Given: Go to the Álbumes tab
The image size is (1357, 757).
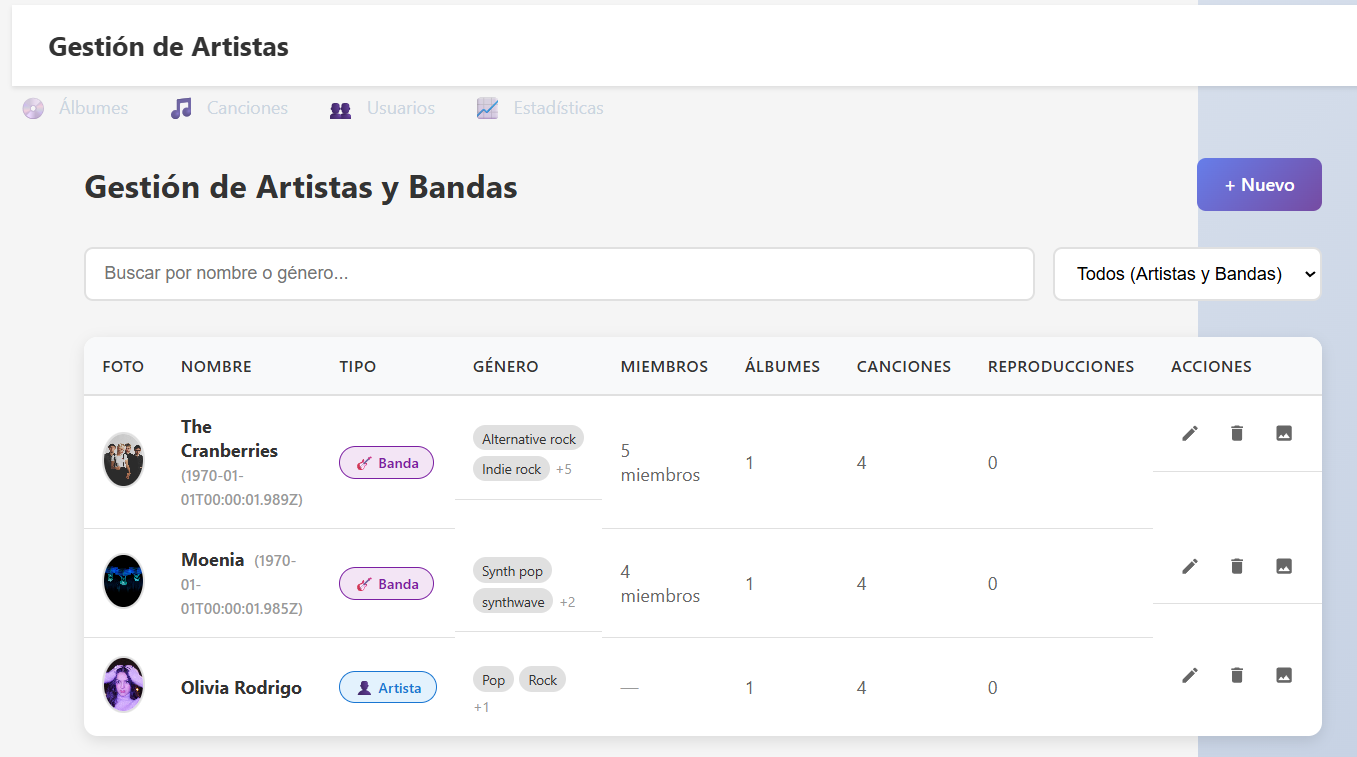Looking at the screenshot, I should pyautogui.click(x=76, y=108).
